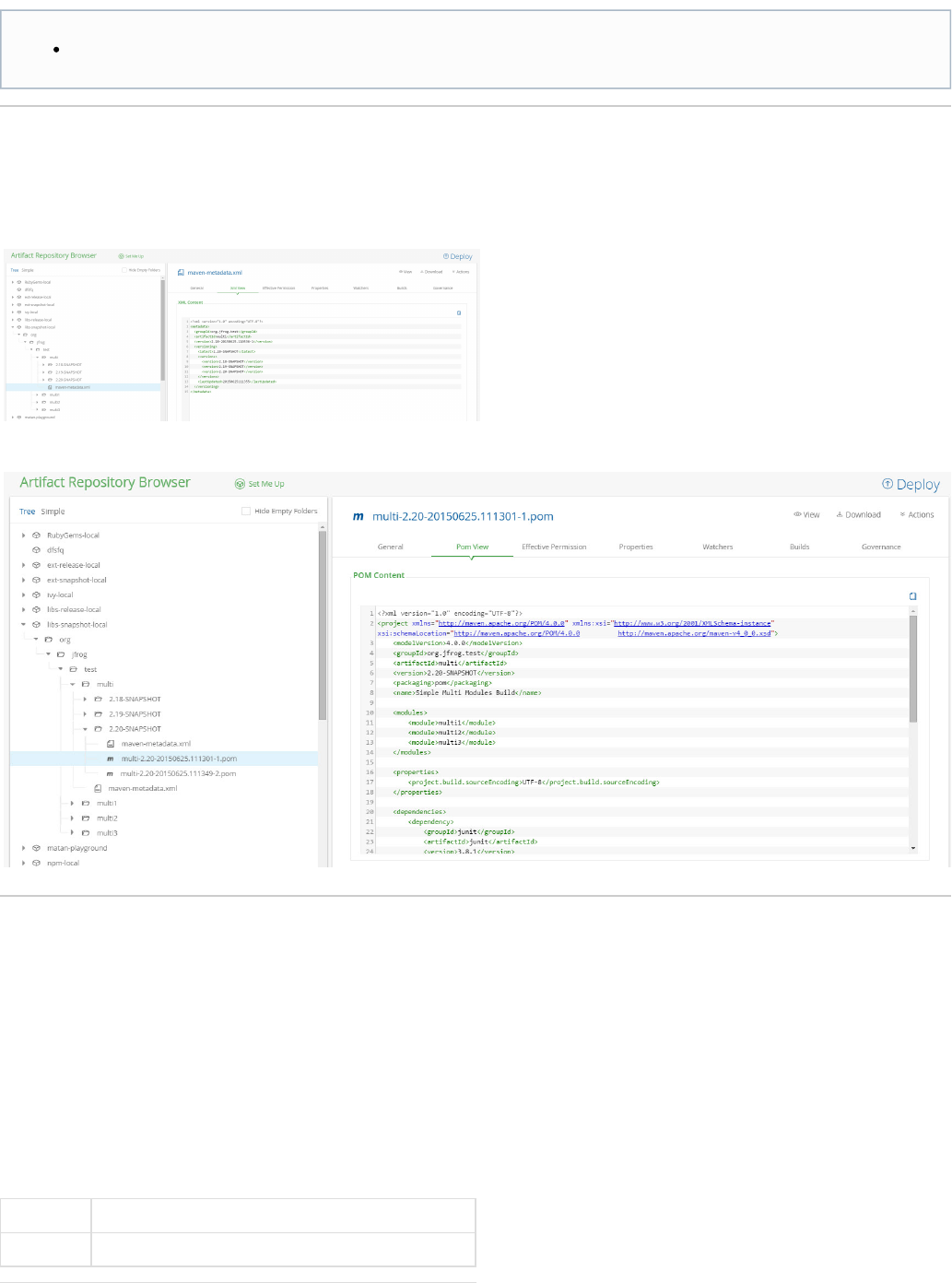Screen dimensions: 952x1283
Task: Open the small maven-metadata.xml screenshot thumbnail
Action: (x=242, y=335)
